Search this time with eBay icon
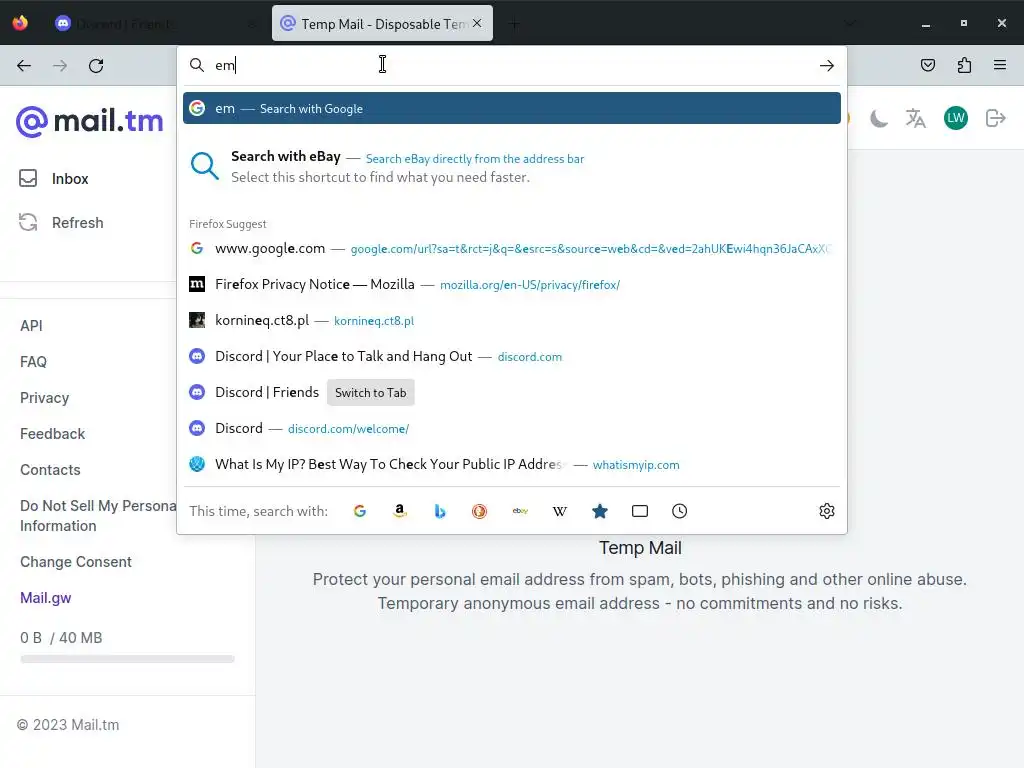Viewport: 1024px width, 768px height. coord(520,511)
